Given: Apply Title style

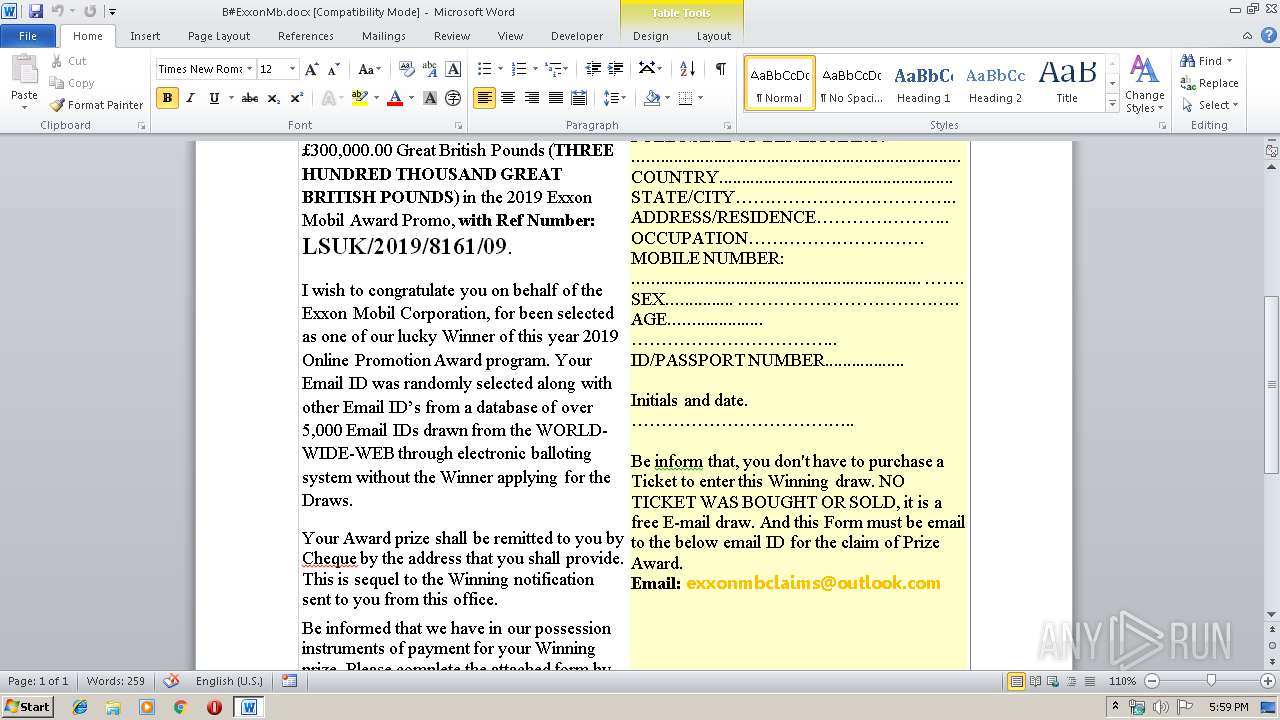Looking at the screenshot, I should coord(1067,83).
